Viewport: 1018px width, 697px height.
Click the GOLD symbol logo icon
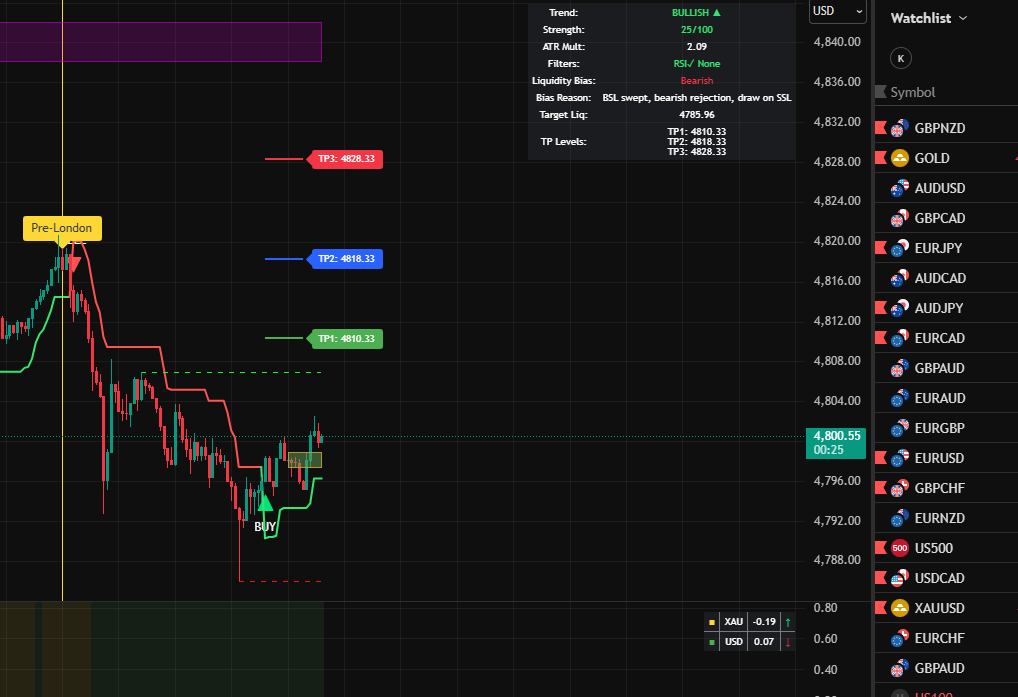[x=899, y=158]
